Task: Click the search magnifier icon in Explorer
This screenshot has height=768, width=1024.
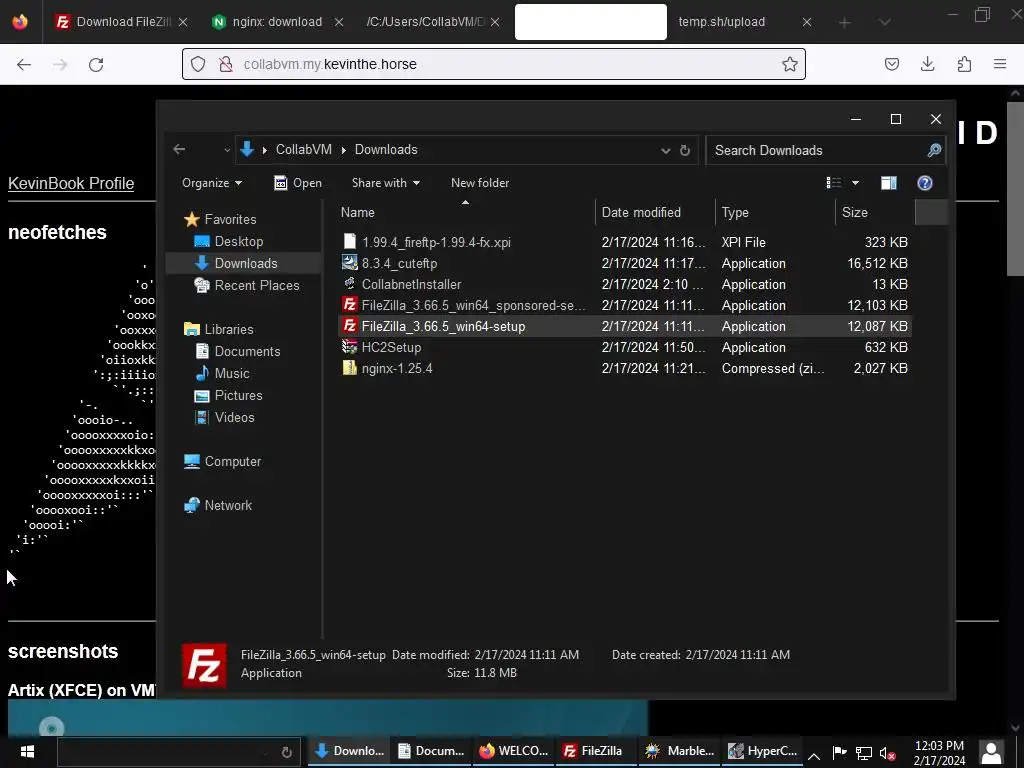Action: coord(934,150)
